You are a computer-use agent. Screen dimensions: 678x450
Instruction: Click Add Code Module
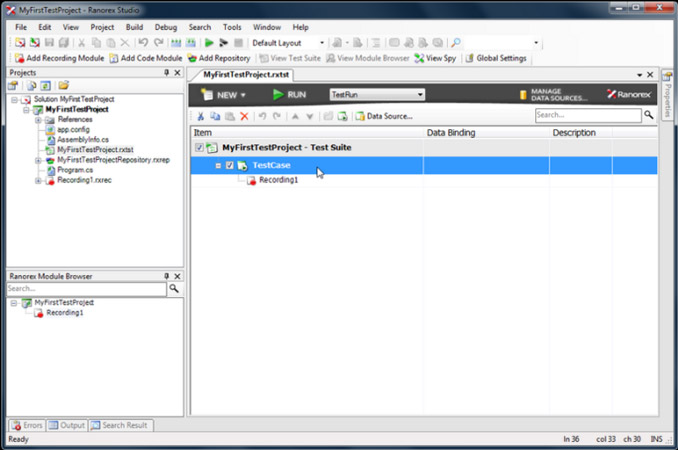[146, 58]
